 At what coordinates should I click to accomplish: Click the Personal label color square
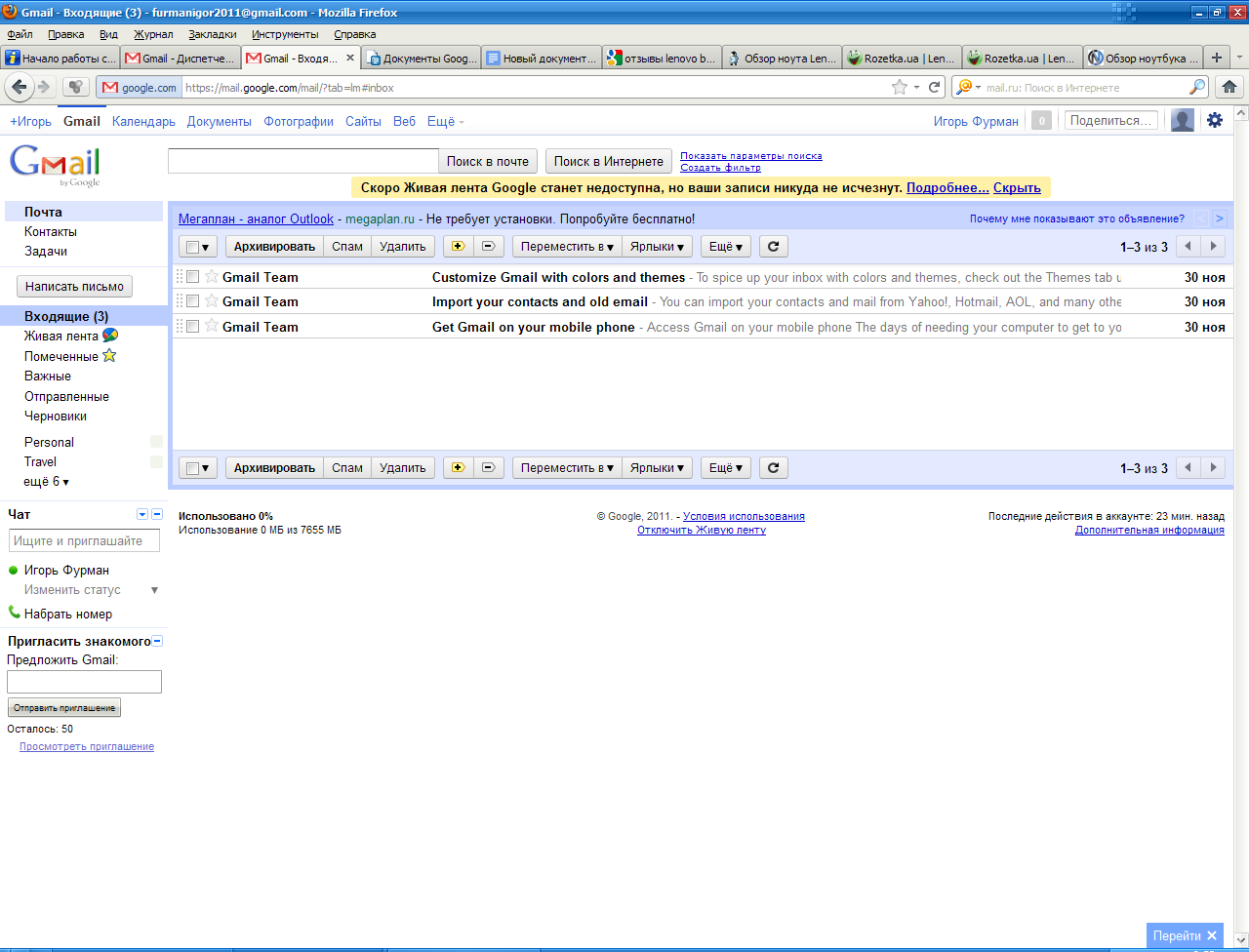(156, 442)
